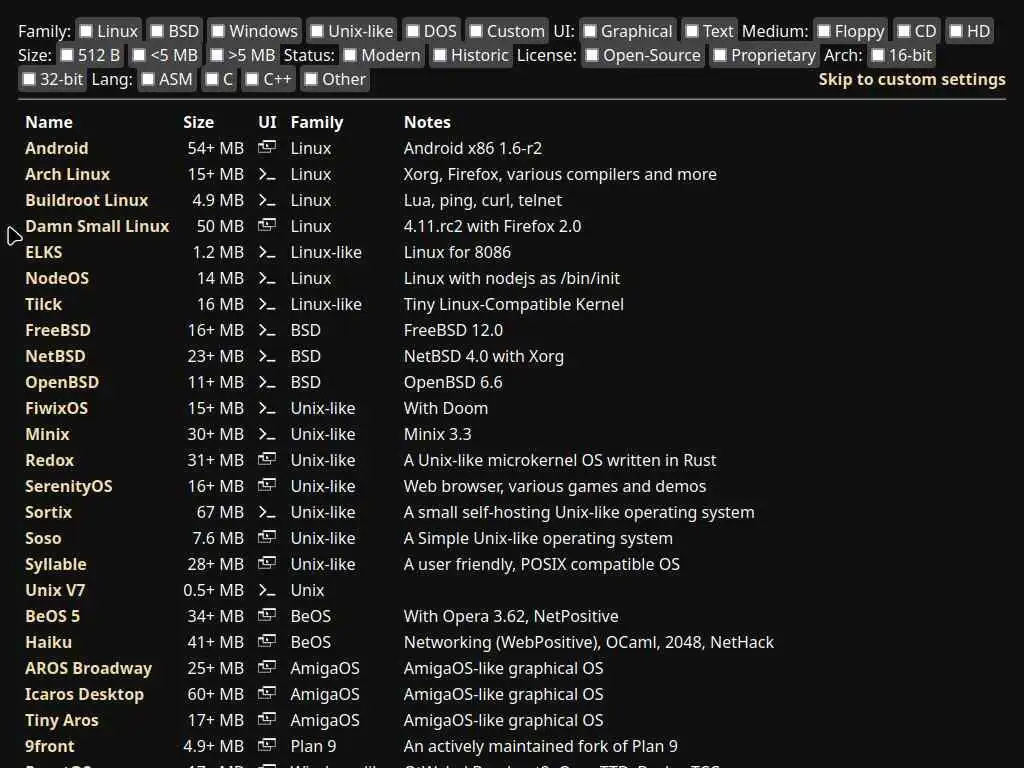Click the Name column header
The width and height of the screenshot is (1024, 768).
coord(49,122)
